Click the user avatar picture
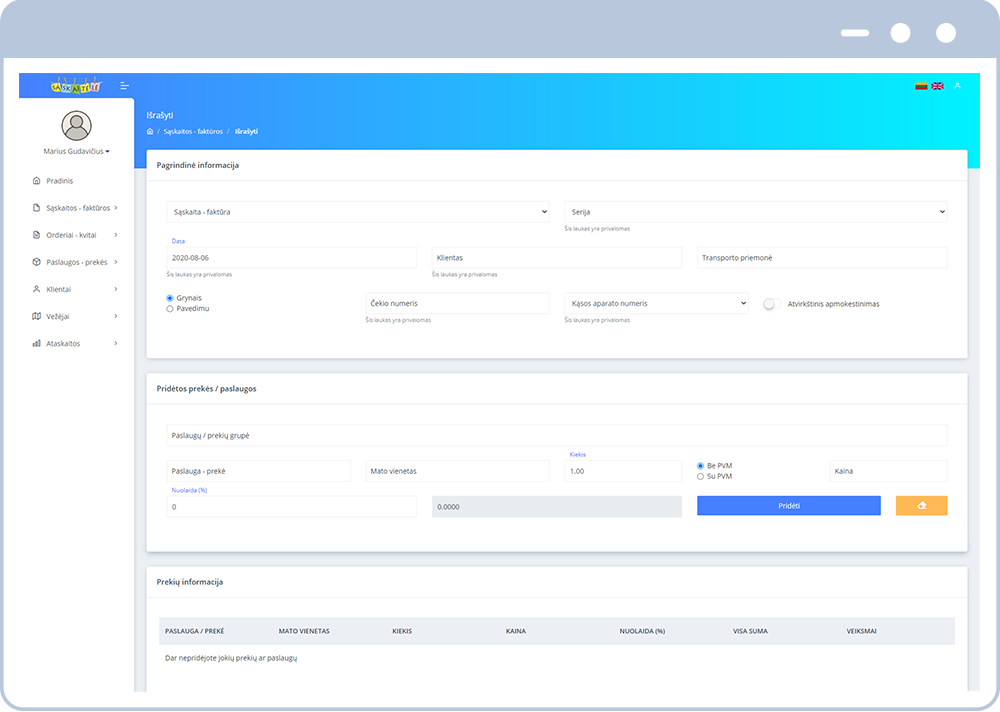The width and height of the screenshot is (1000, 712). tap(77, 125)
